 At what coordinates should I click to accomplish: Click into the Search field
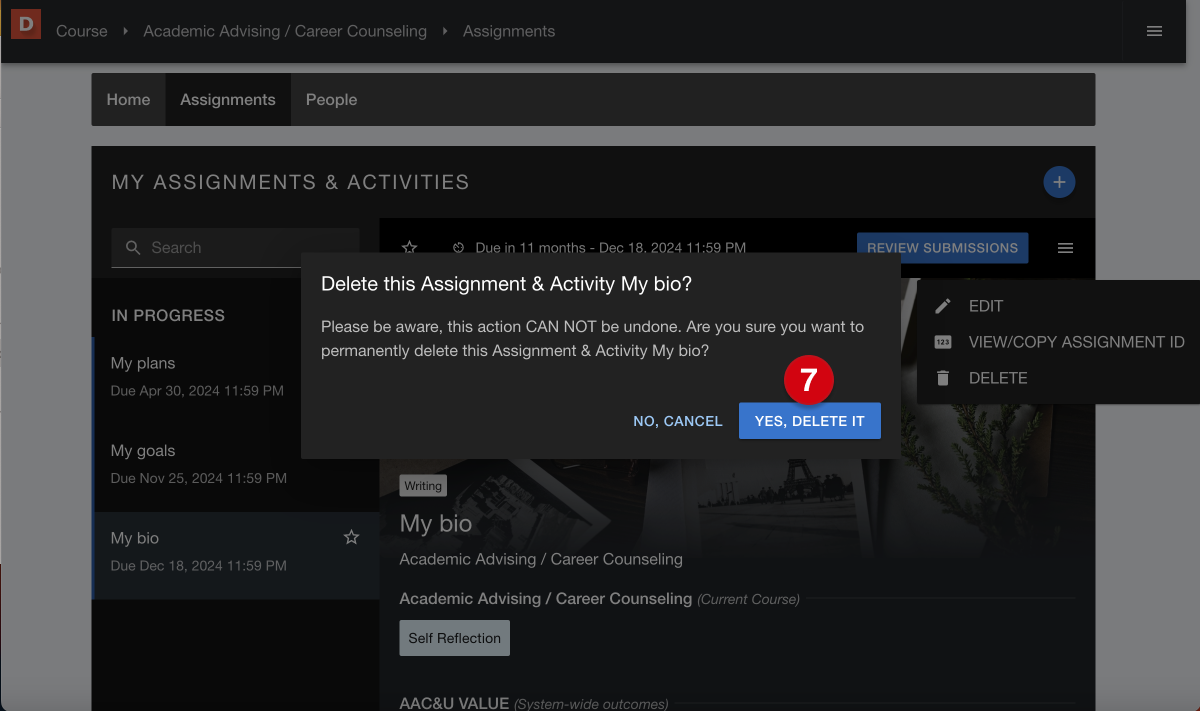(x=235, y=248)
